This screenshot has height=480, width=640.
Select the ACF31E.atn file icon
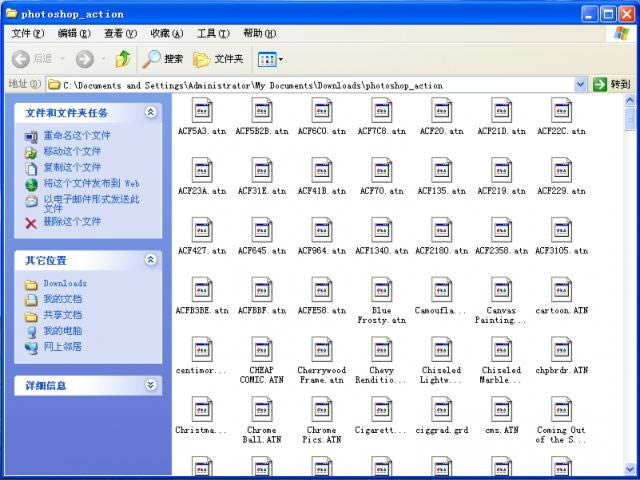(x=262, y=170)
